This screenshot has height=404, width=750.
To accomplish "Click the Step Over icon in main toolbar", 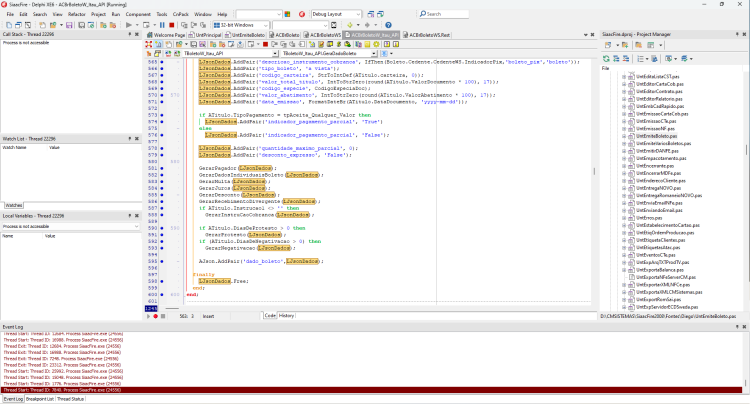I will coord(194,25).
